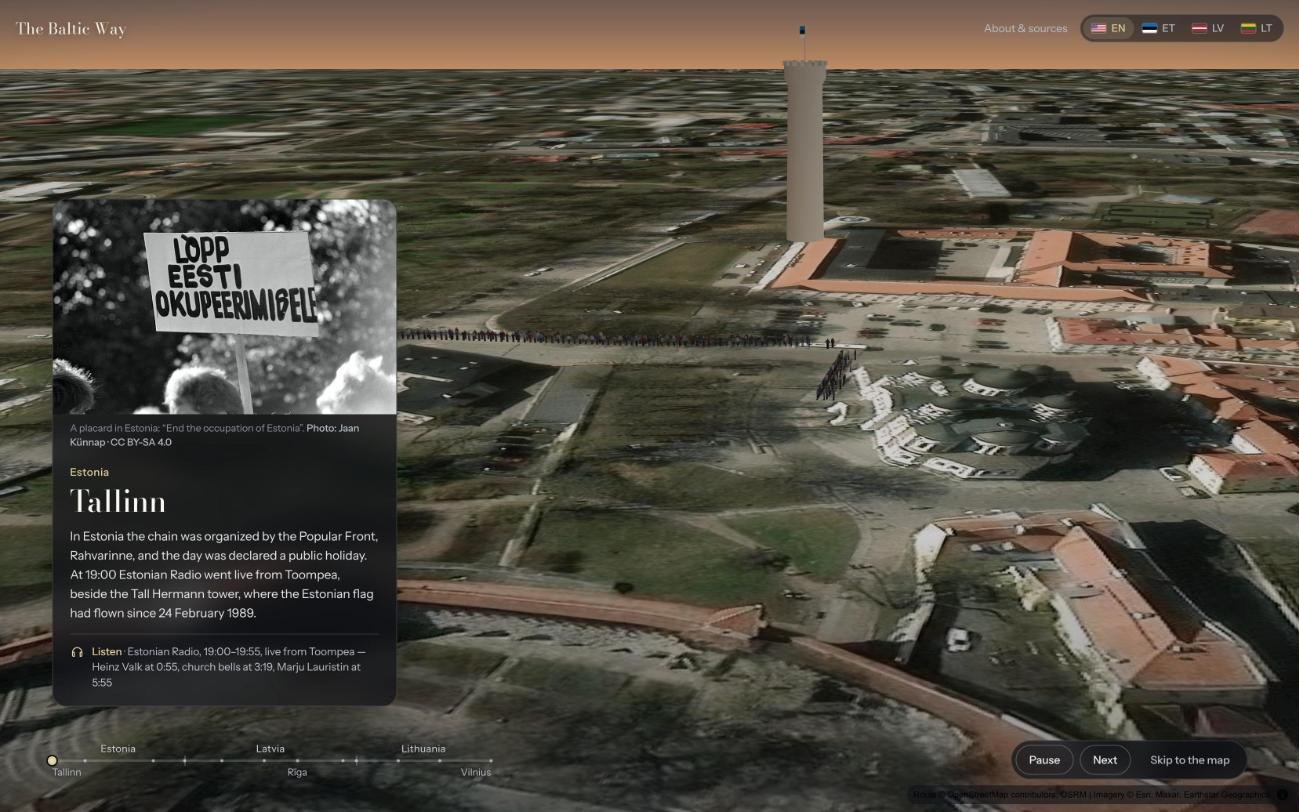Open the protest placard photo
Screen dimensions: 1299x812
point(225,307)
